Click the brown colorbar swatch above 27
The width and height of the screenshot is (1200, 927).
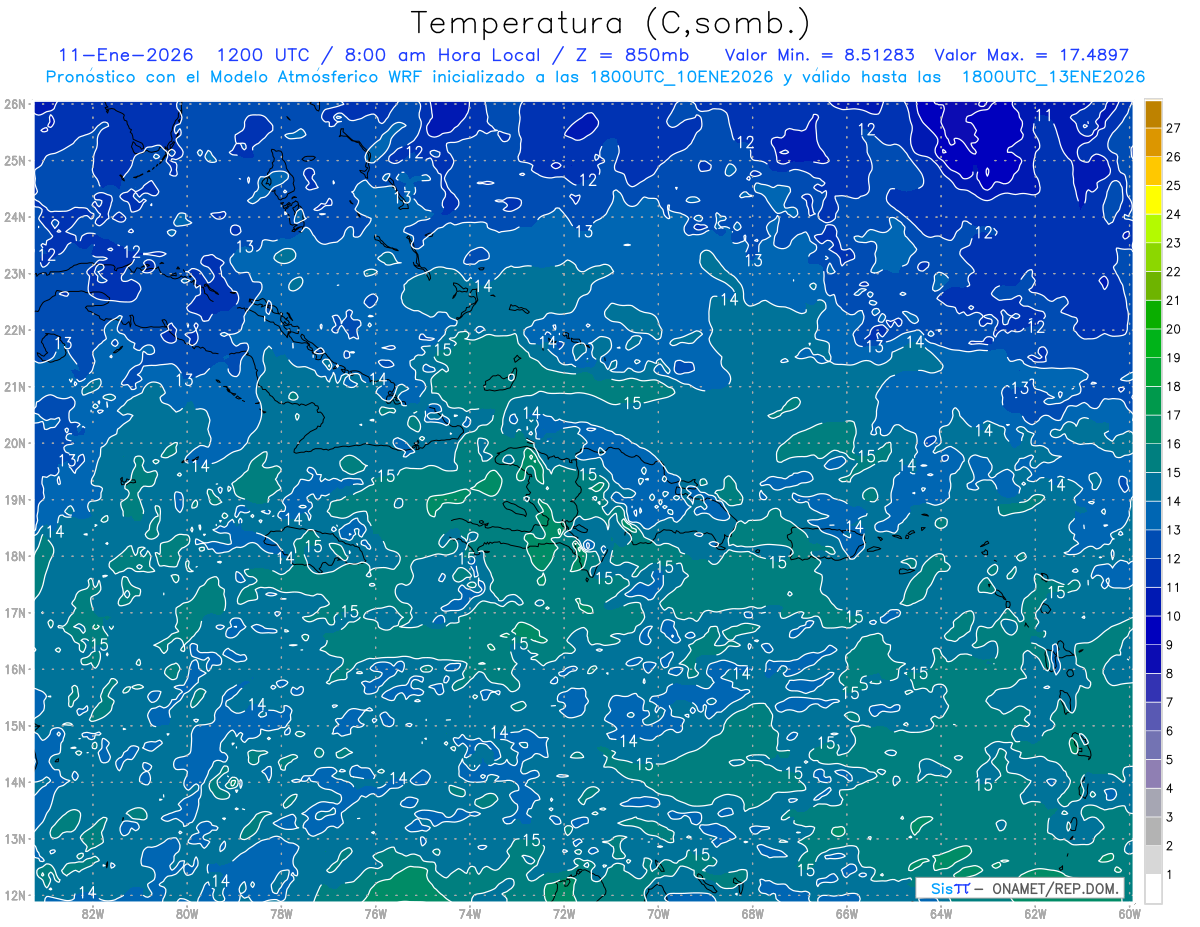click(1153, 113)
